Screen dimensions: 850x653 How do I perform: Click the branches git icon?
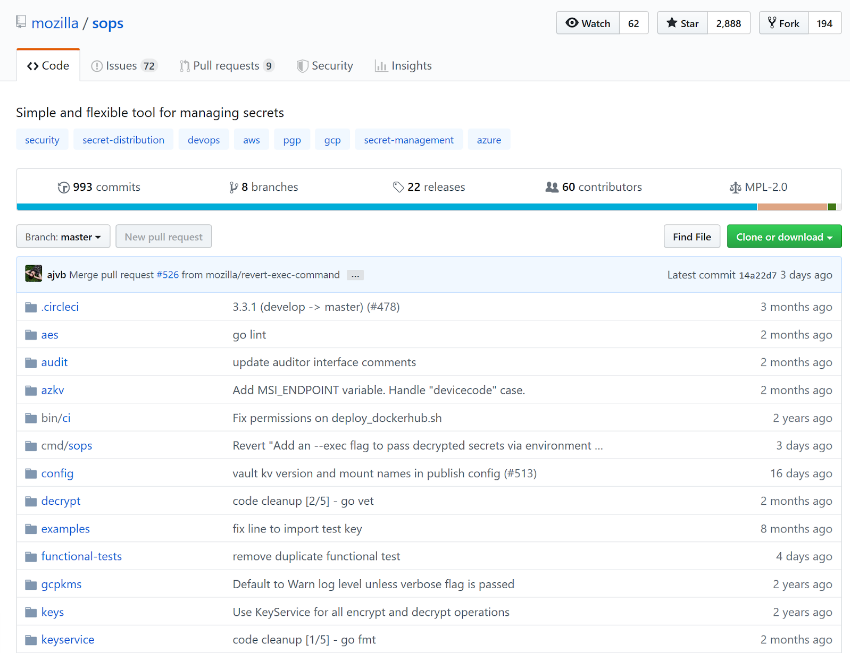click(233, 188)
